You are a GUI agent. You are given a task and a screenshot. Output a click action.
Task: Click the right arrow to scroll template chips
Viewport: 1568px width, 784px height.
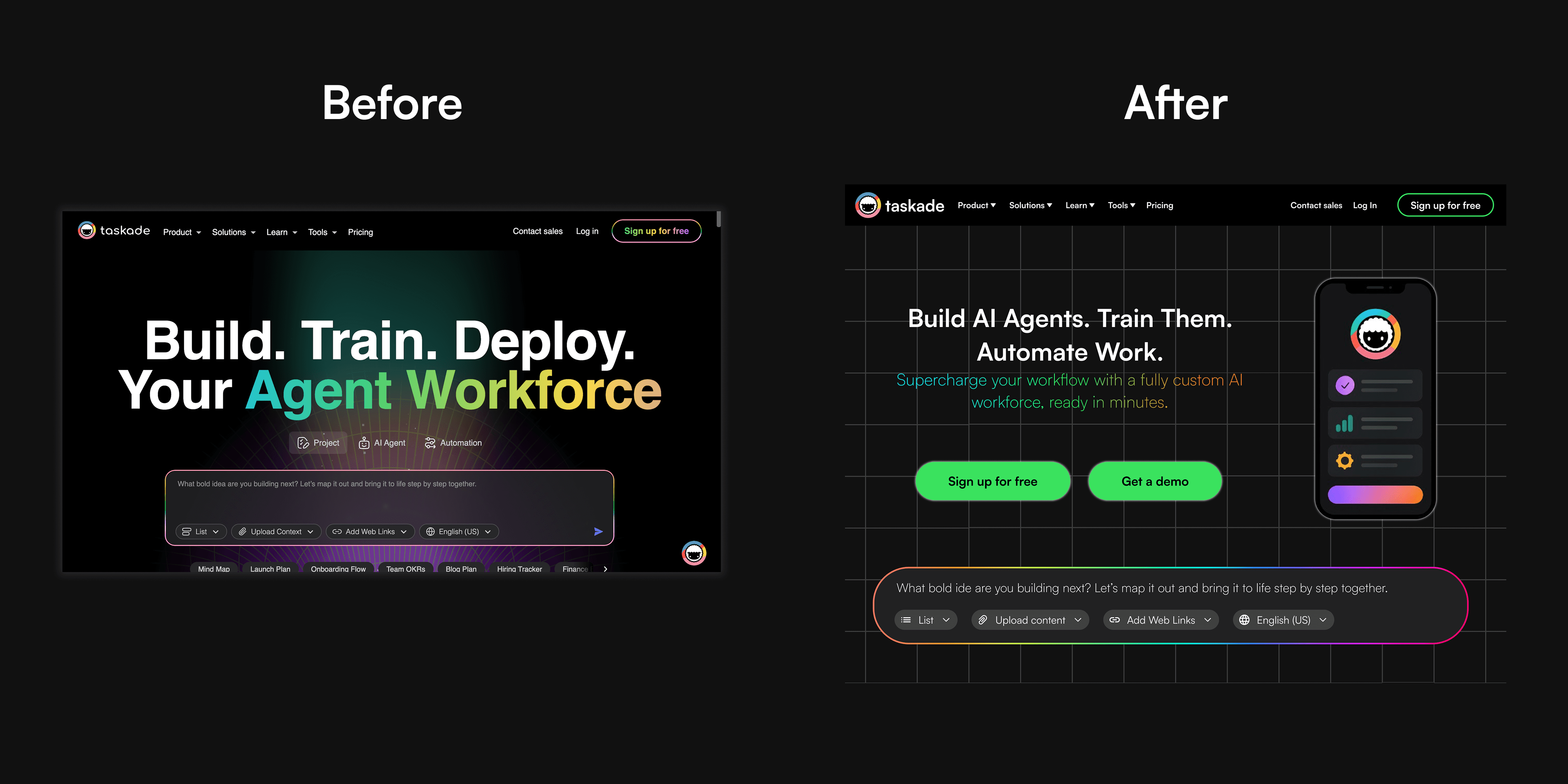pos(605,569)
